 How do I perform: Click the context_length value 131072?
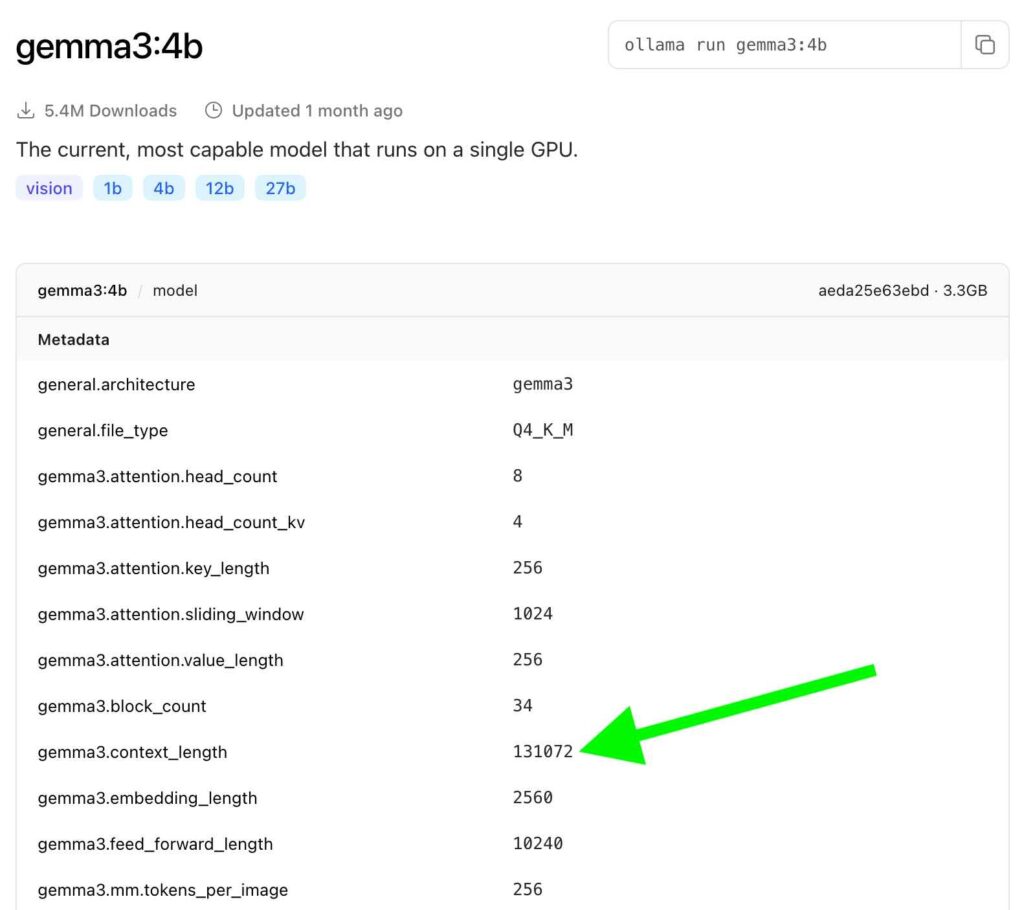(543, 751)
